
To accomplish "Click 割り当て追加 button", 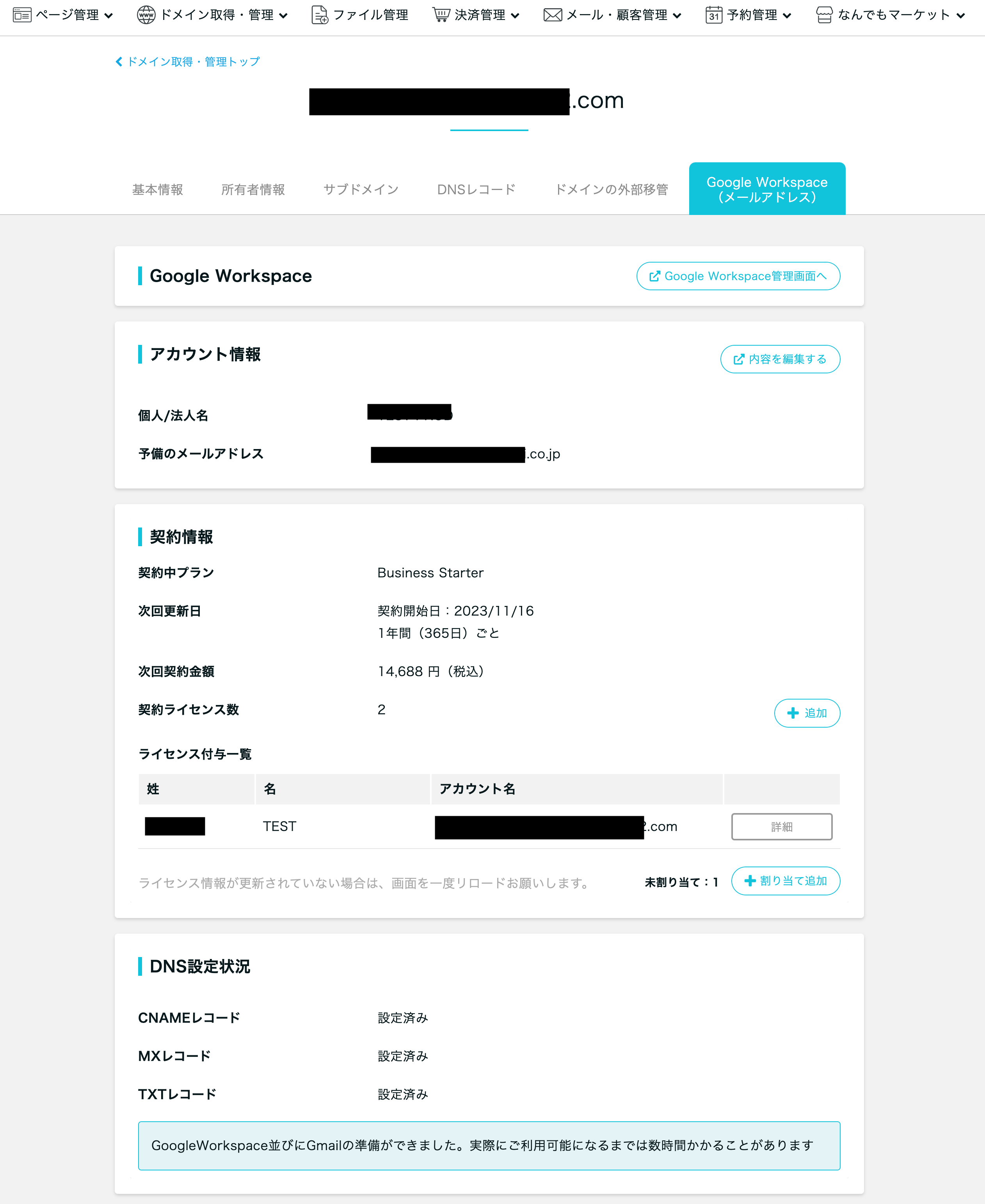I will 785,881.
